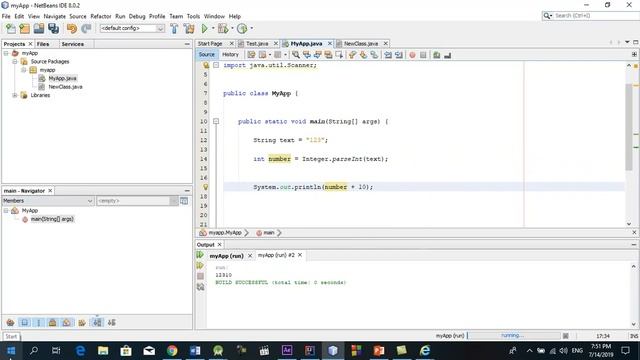This screenshot has width=640, height=360.
Task: Click the Shift Line Left icon
Action: coord(388,55)
